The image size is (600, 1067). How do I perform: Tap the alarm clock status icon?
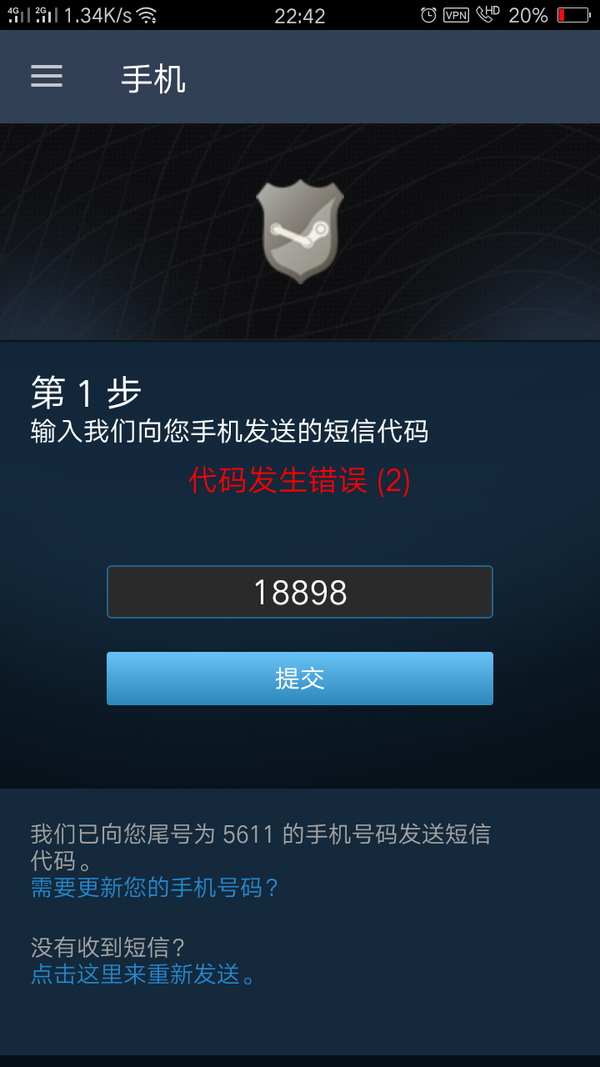point(429,15)
